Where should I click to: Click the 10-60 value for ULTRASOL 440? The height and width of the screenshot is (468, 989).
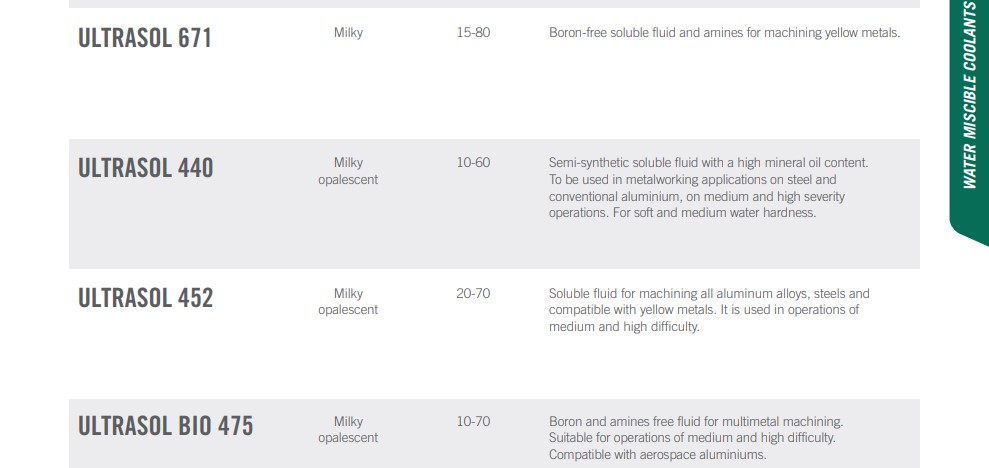(x=473, y=163)
